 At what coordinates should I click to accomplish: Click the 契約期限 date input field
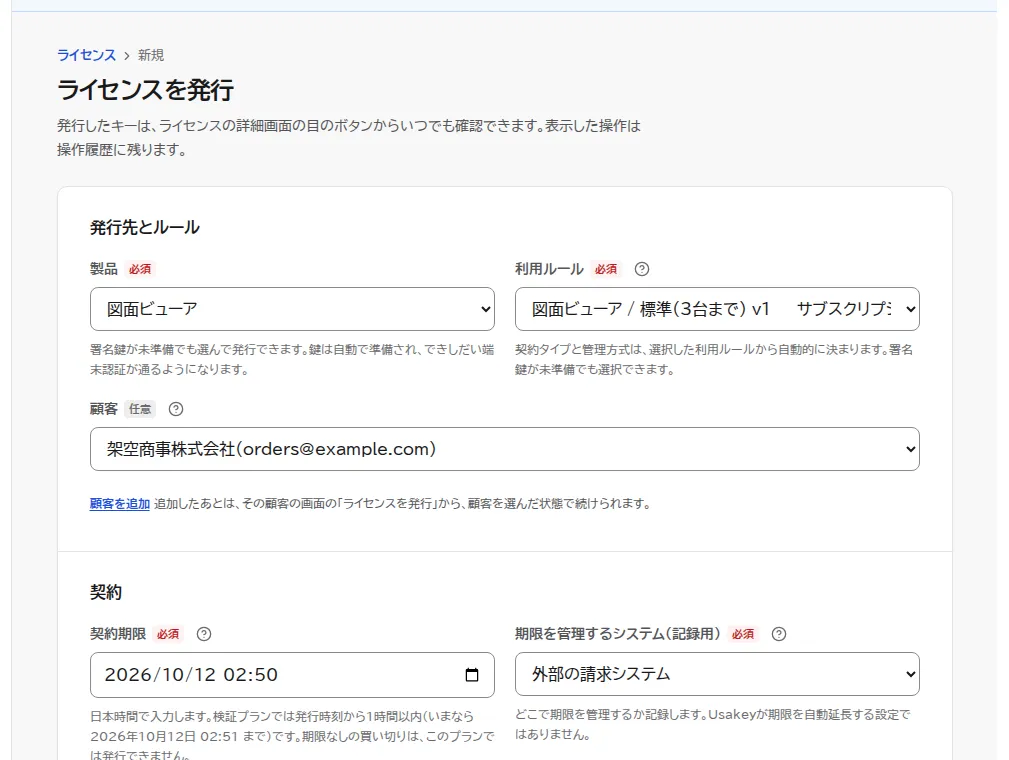[292, 675]
